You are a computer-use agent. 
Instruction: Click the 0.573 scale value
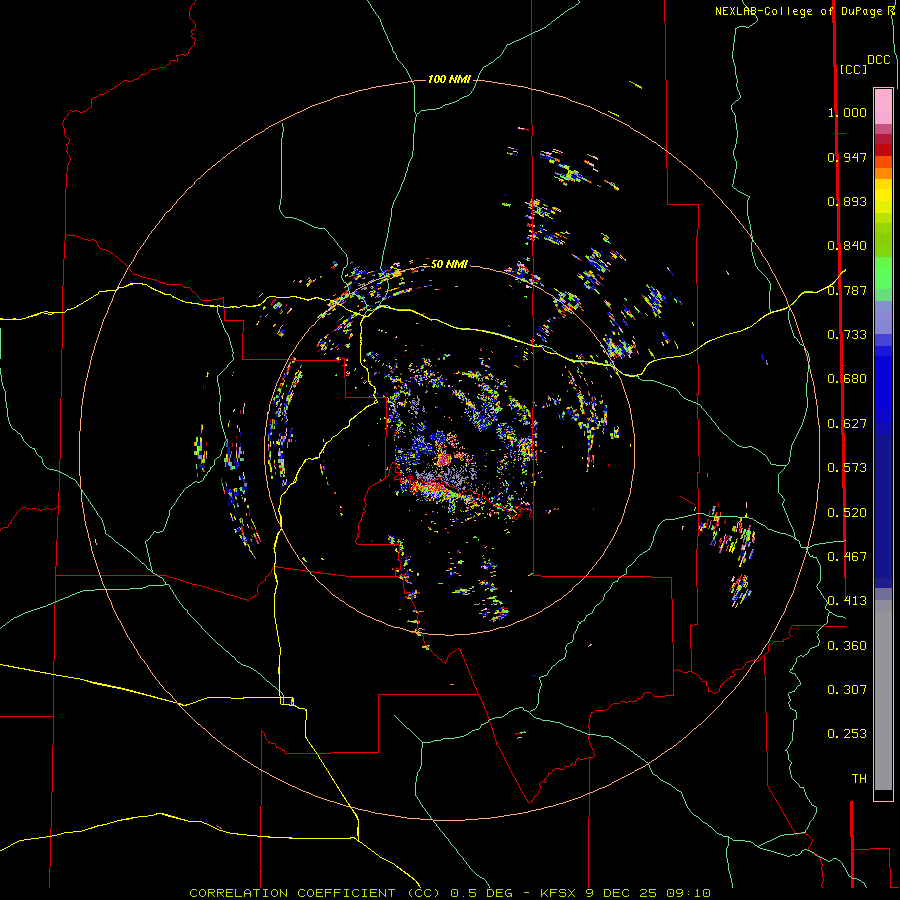[847, 468]
